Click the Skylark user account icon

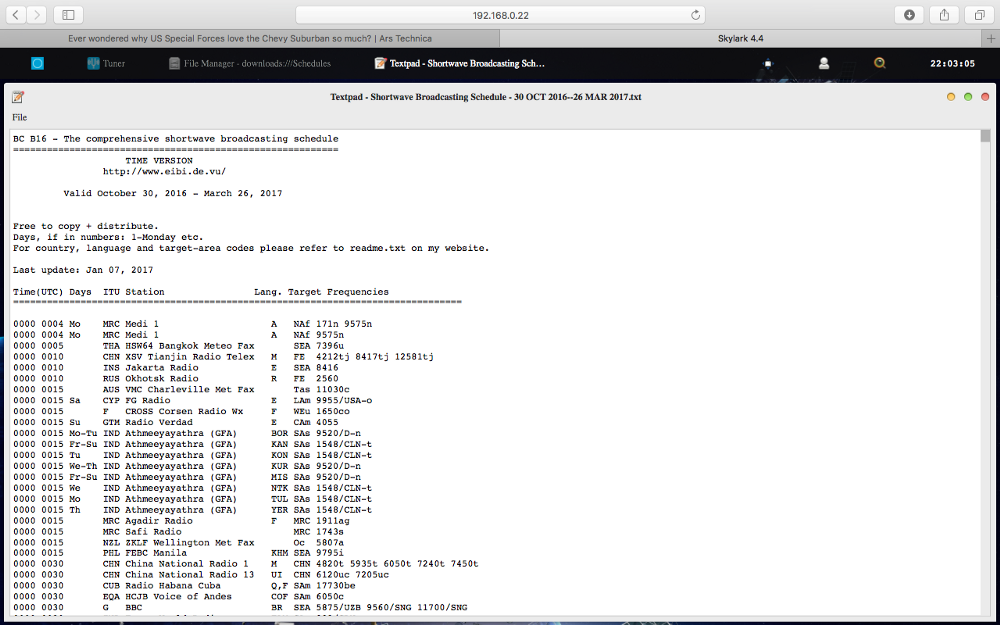(x=824, y=63)
